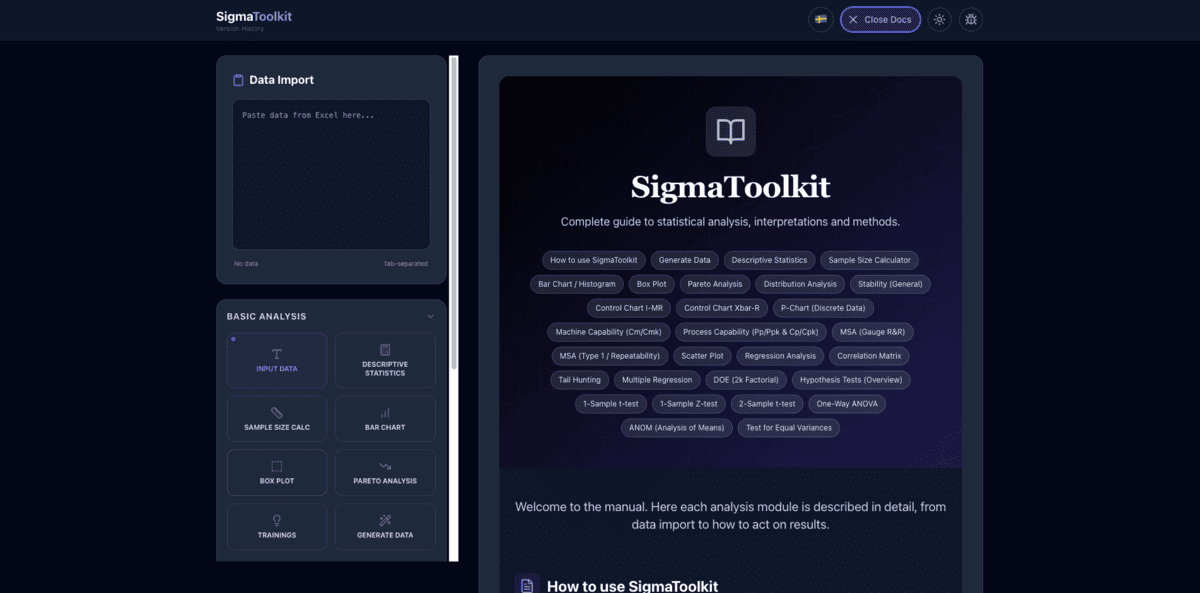Click the large SigmaToolkit docs title
The image size is (1200, 593).
pos(730,187)
